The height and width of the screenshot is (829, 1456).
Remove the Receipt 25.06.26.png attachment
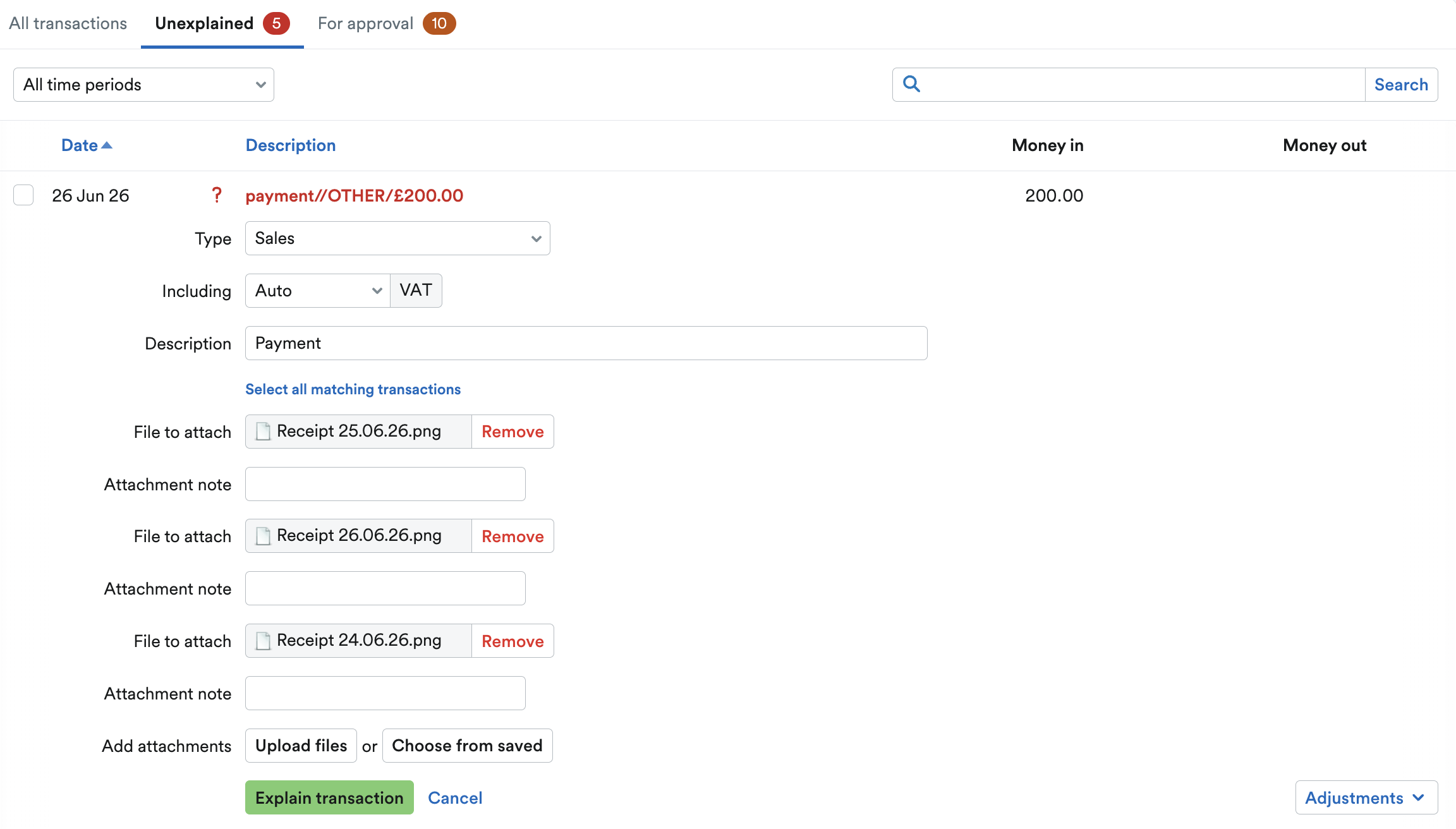[513, 432]
